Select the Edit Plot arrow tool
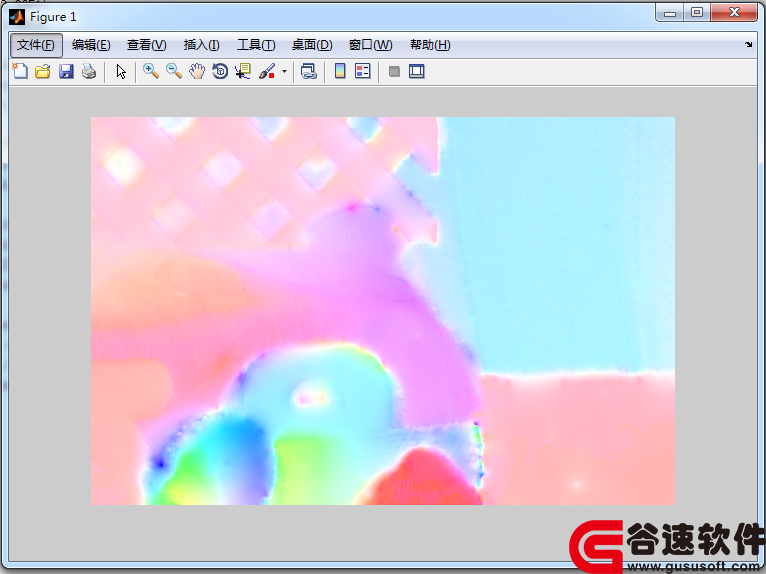 coord(121,71)
